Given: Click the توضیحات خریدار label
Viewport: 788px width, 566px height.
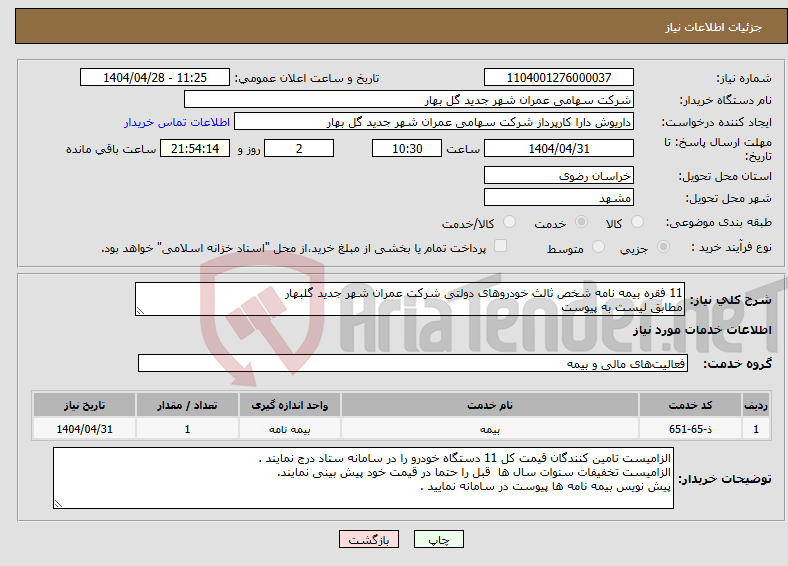Looking at the screenshot, I should pos(725,479).
